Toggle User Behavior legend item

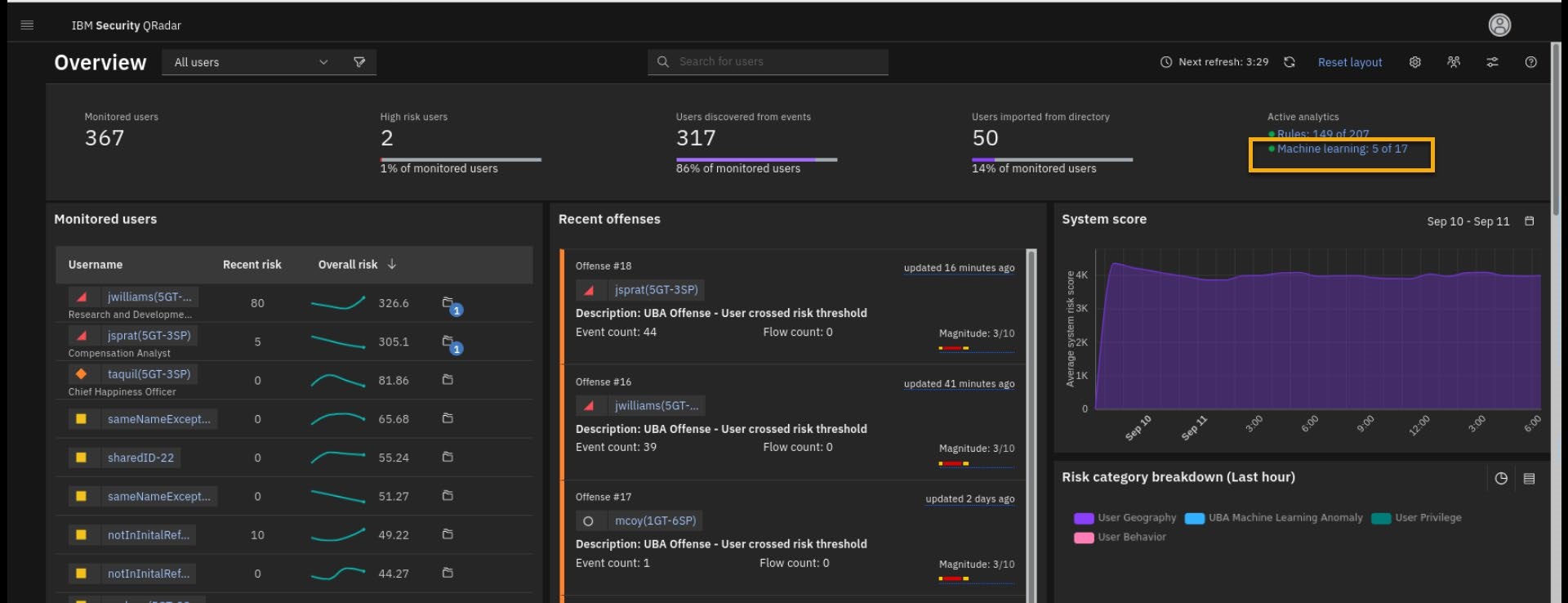(1120, 538)
